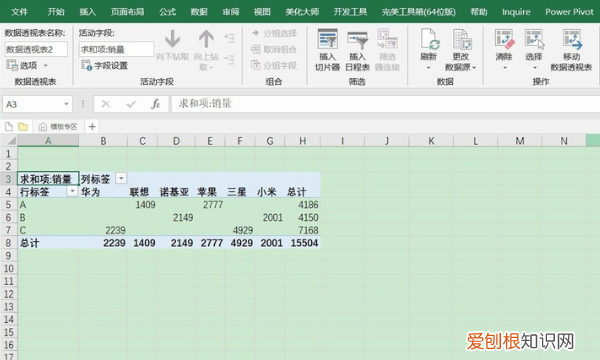
Task: Click the collapse field icon
Action: [x=230, y=59]
